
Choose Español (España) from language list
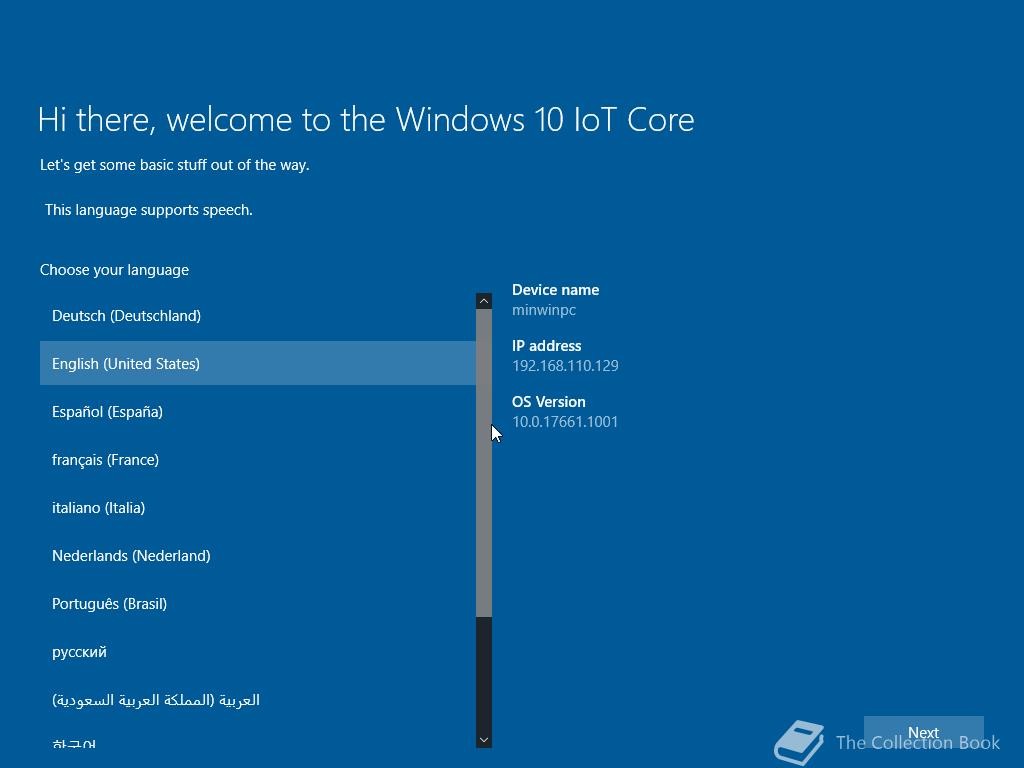point(257,411)
